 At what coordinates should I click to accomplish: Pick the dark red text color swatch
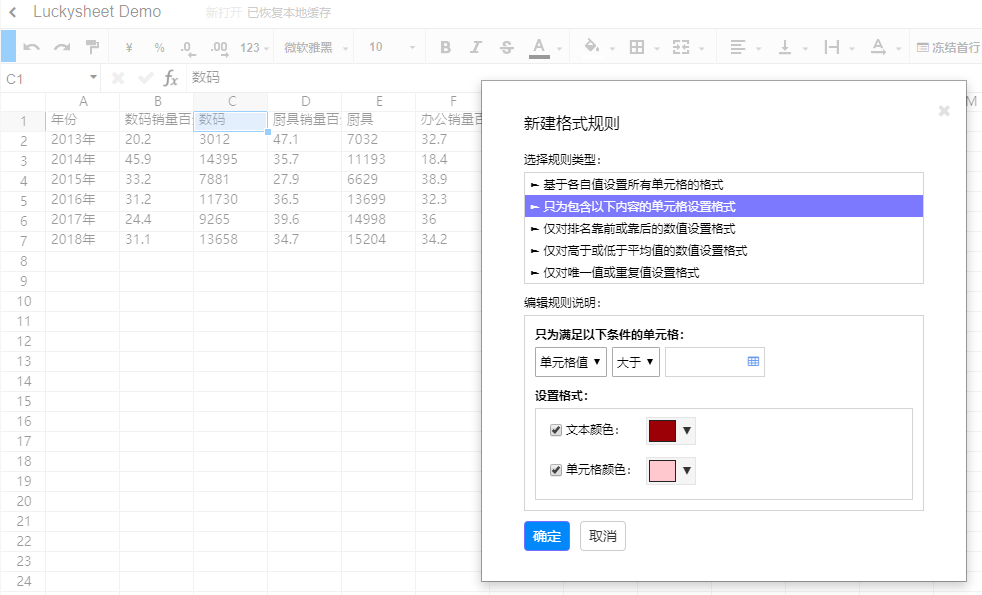(x=664, y=429)
